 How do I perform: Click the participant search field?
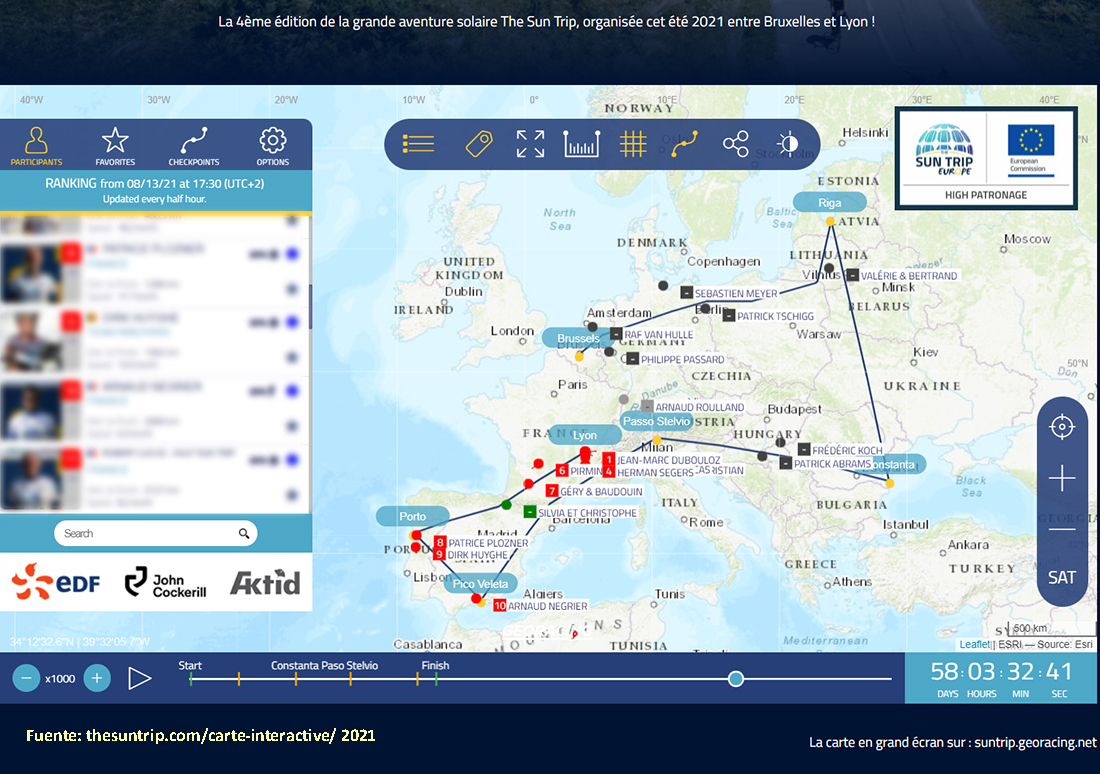tap(156, 533)
